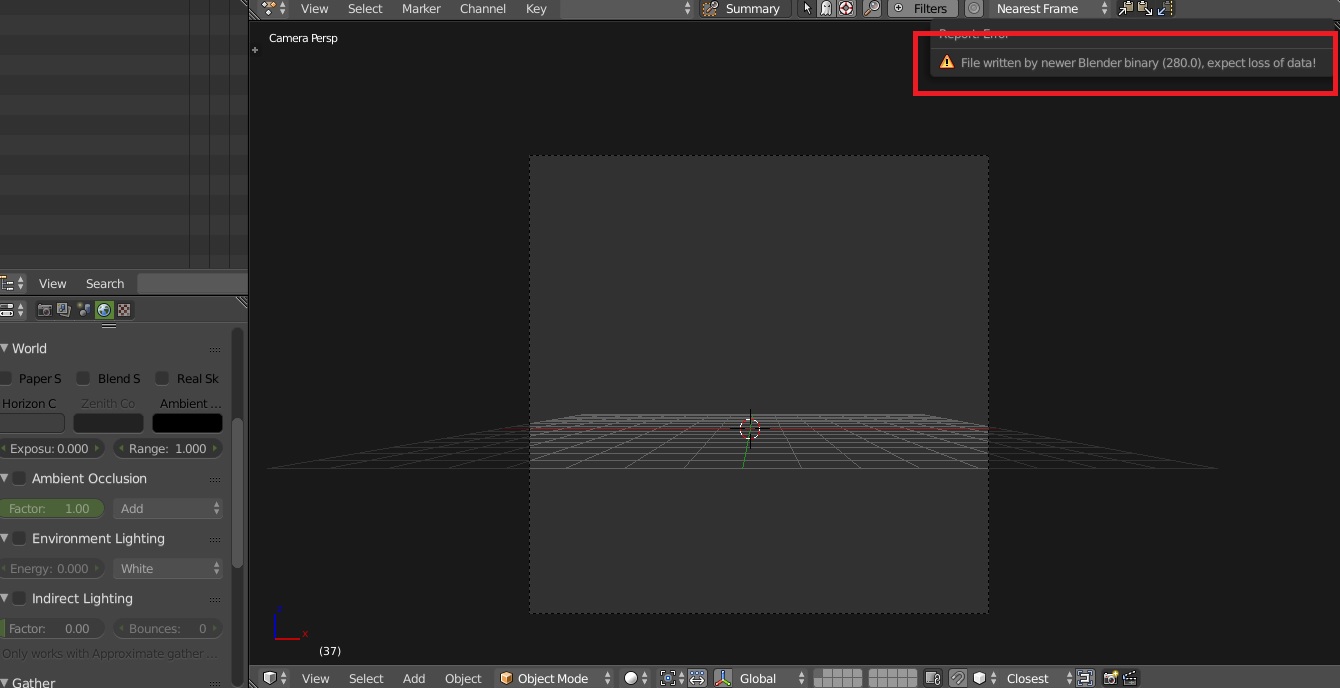Open the Render properties camera tab

(44, 310)
